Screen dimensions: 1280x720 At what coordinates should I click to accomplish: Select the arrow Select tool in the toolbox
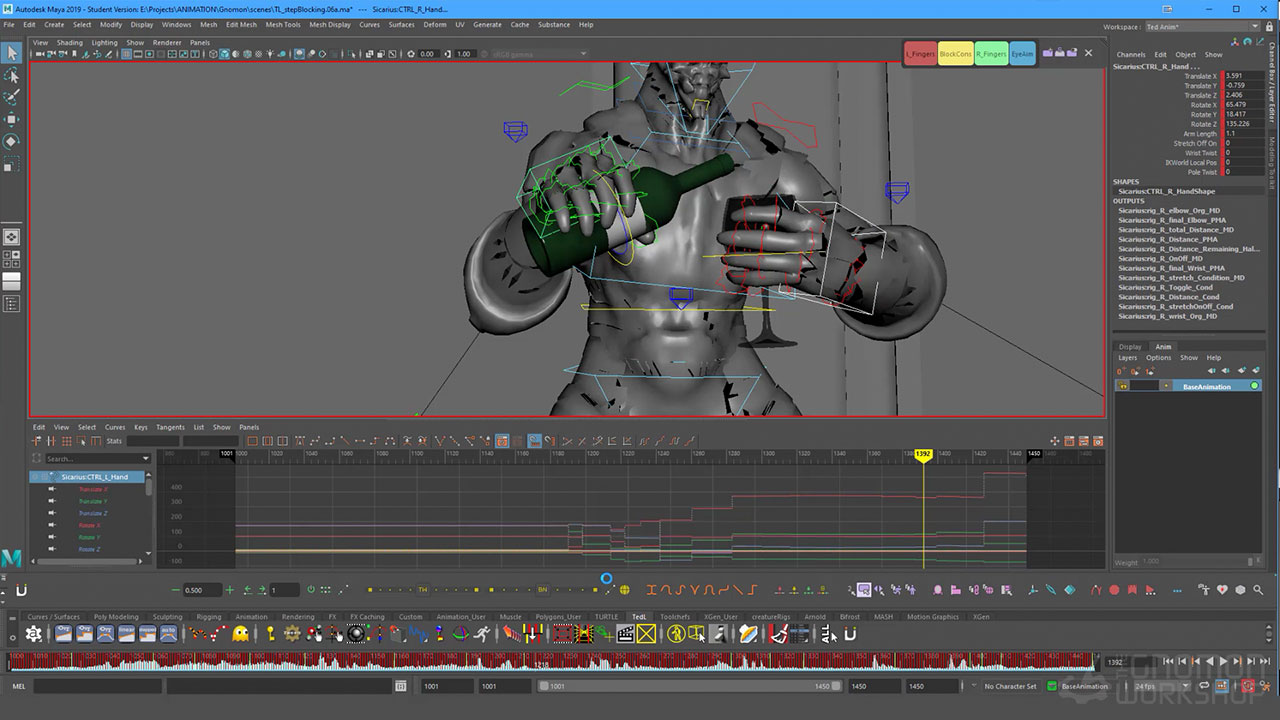[12, 53]
